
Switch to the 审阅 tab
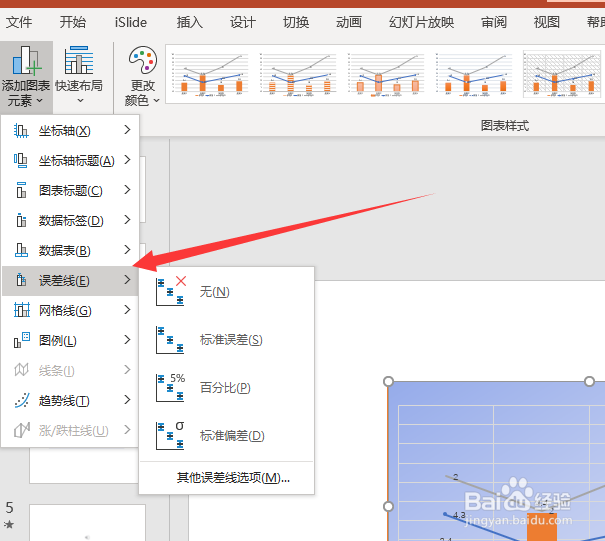point(494,22)
